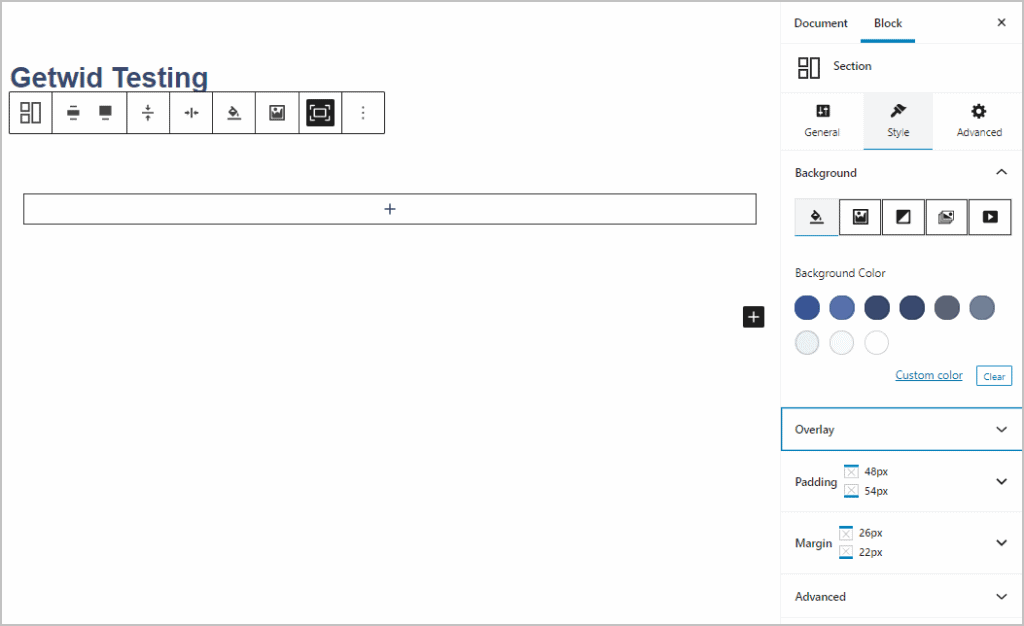1024x626 pixels.
Task: Select the wide width alignment toolbar icon
Action: 73,113
